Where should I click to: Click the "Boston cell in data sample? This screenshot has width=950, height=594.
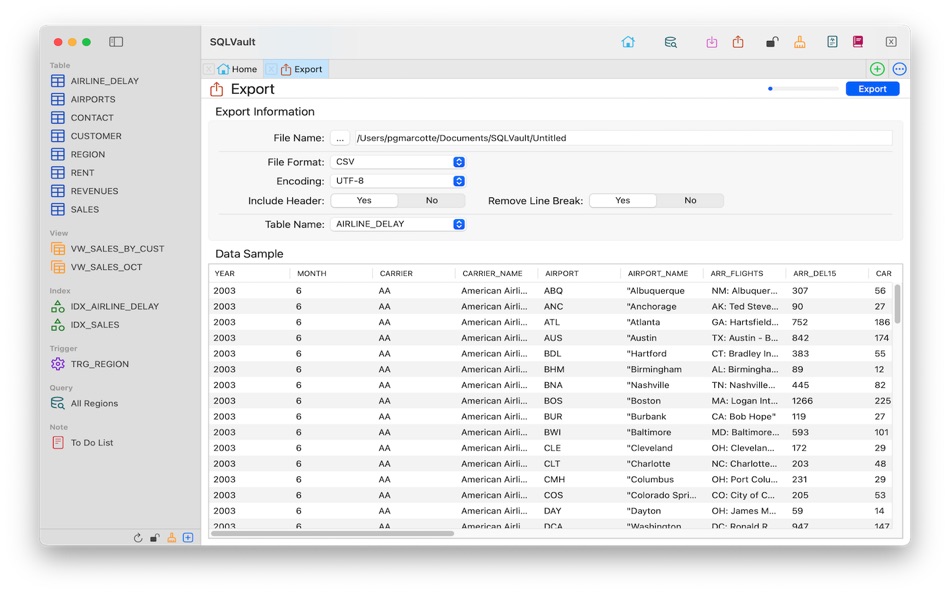point(643,401)
